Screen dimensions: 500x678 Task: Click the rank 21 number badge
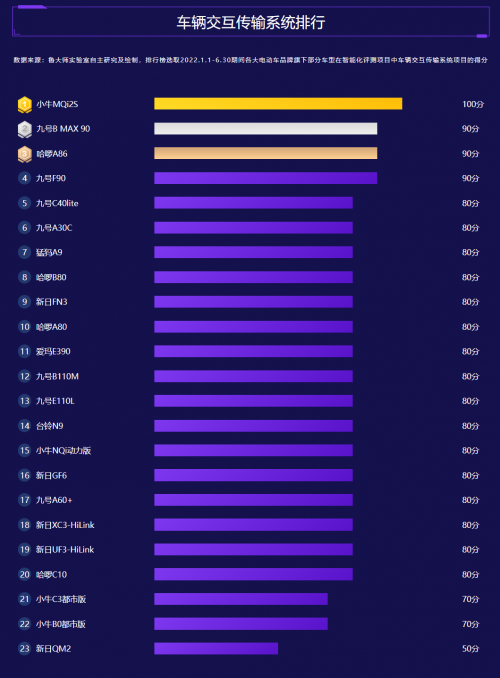click(x=25, y=599)
